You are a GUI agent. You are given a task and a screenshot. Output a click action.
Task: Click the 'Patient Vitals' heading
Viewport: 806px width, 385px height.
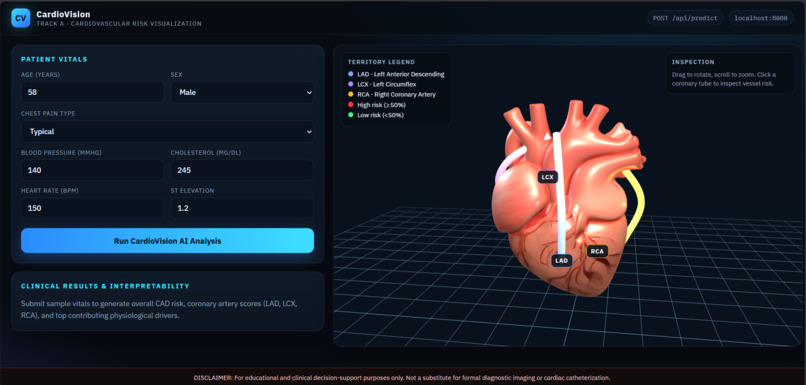(x=54, y=59)
